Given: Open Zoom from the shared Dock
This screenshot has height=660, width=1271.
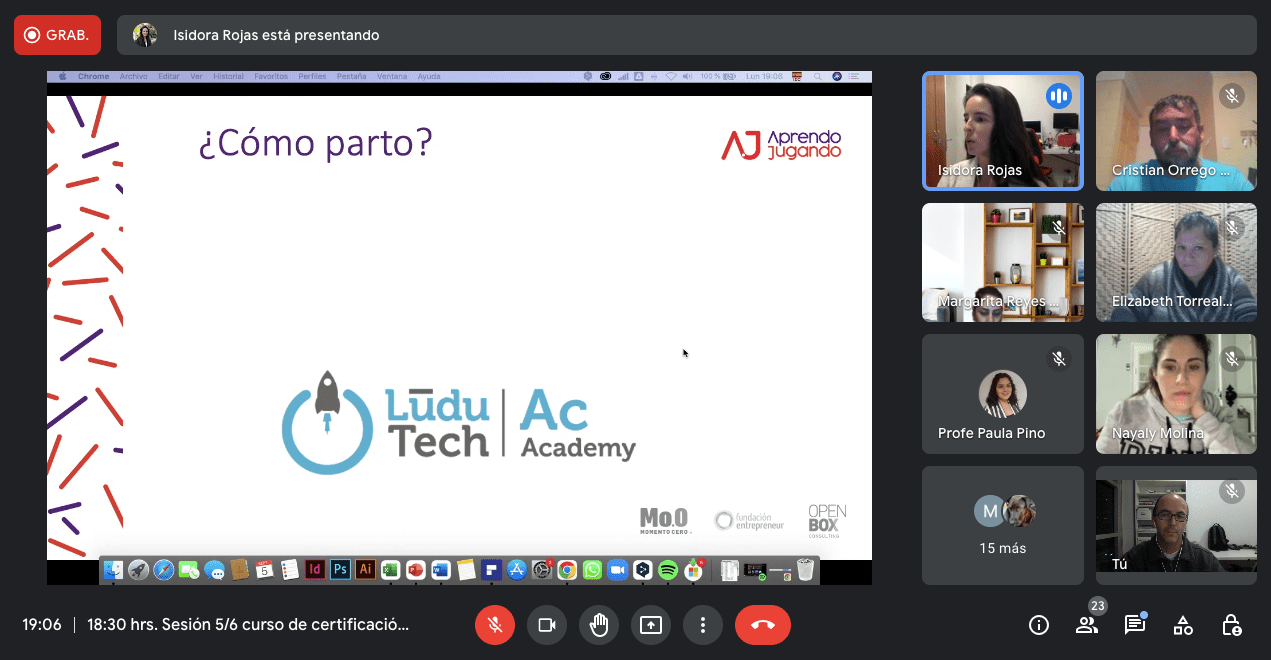Looking at the screenshot, I should [x=617, y=570].
